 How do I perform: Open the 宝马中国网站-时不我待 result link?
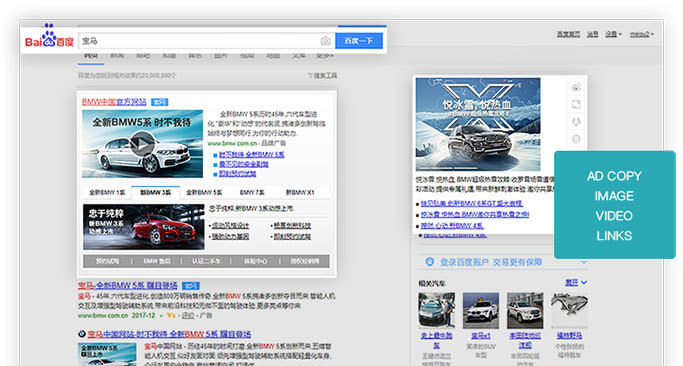(169, 334)
